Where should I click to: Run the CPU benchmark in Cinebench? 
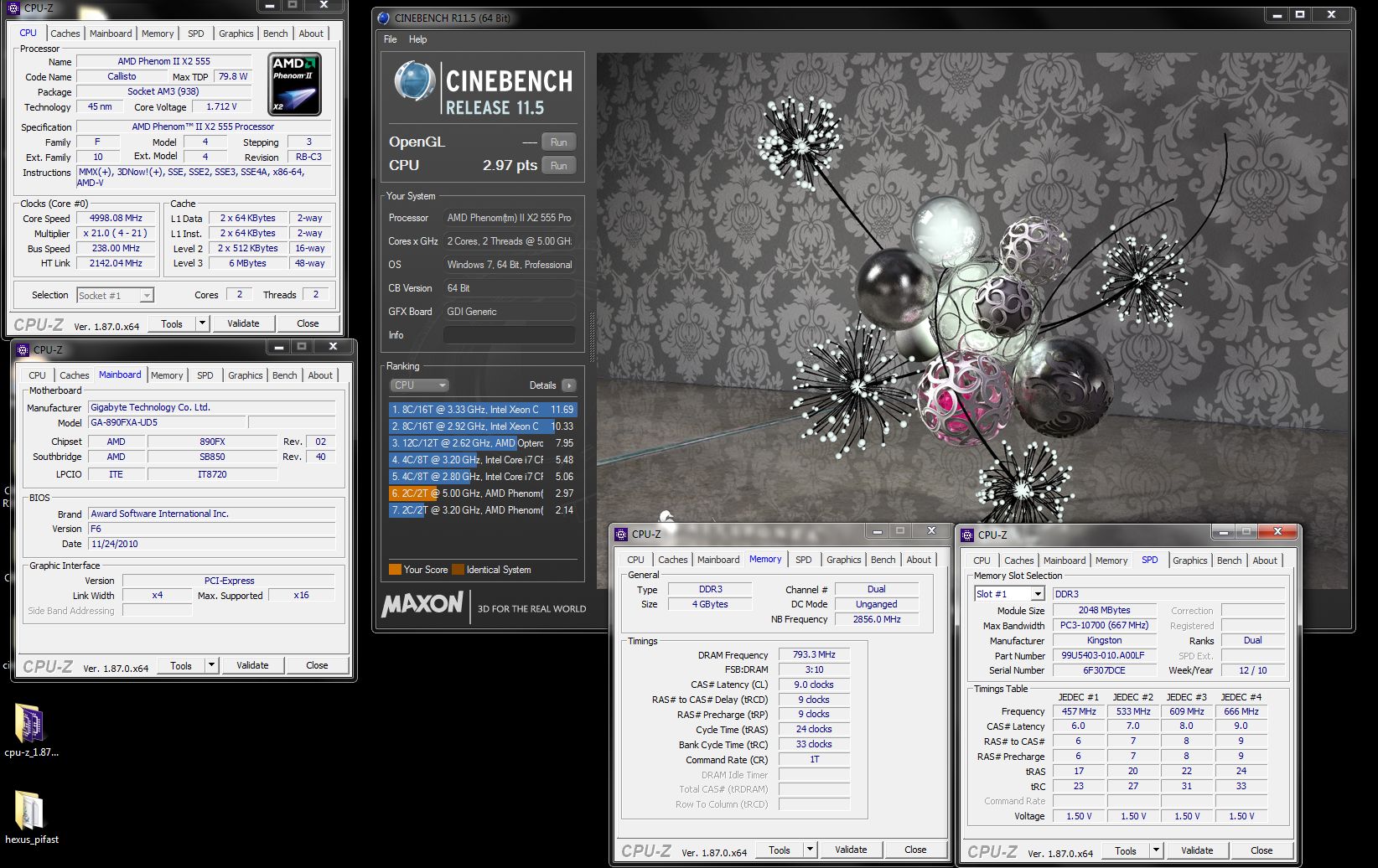point(559,165)
